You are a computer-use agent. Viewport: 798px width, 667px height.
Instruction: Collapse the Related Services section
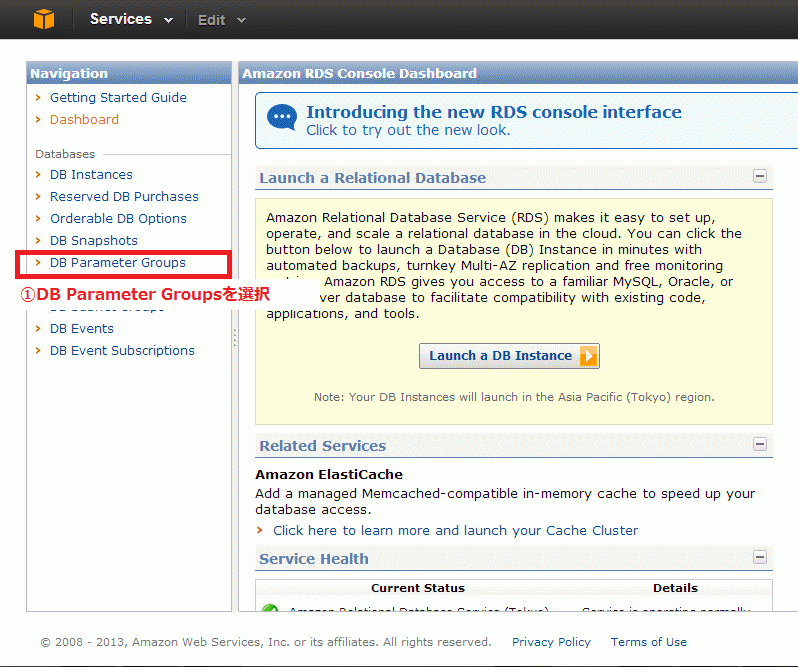pos(760,444)
